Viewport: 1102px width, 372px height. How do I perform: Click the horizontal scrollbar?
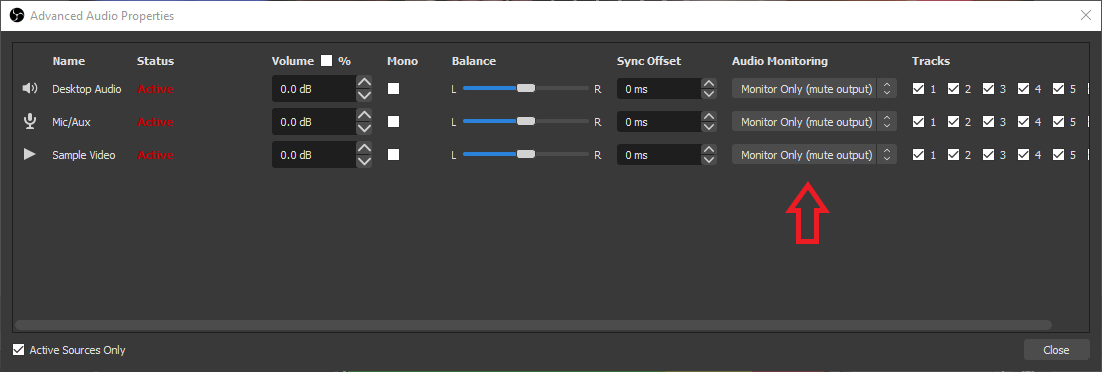pyautogui.click(x=533, y=325)
